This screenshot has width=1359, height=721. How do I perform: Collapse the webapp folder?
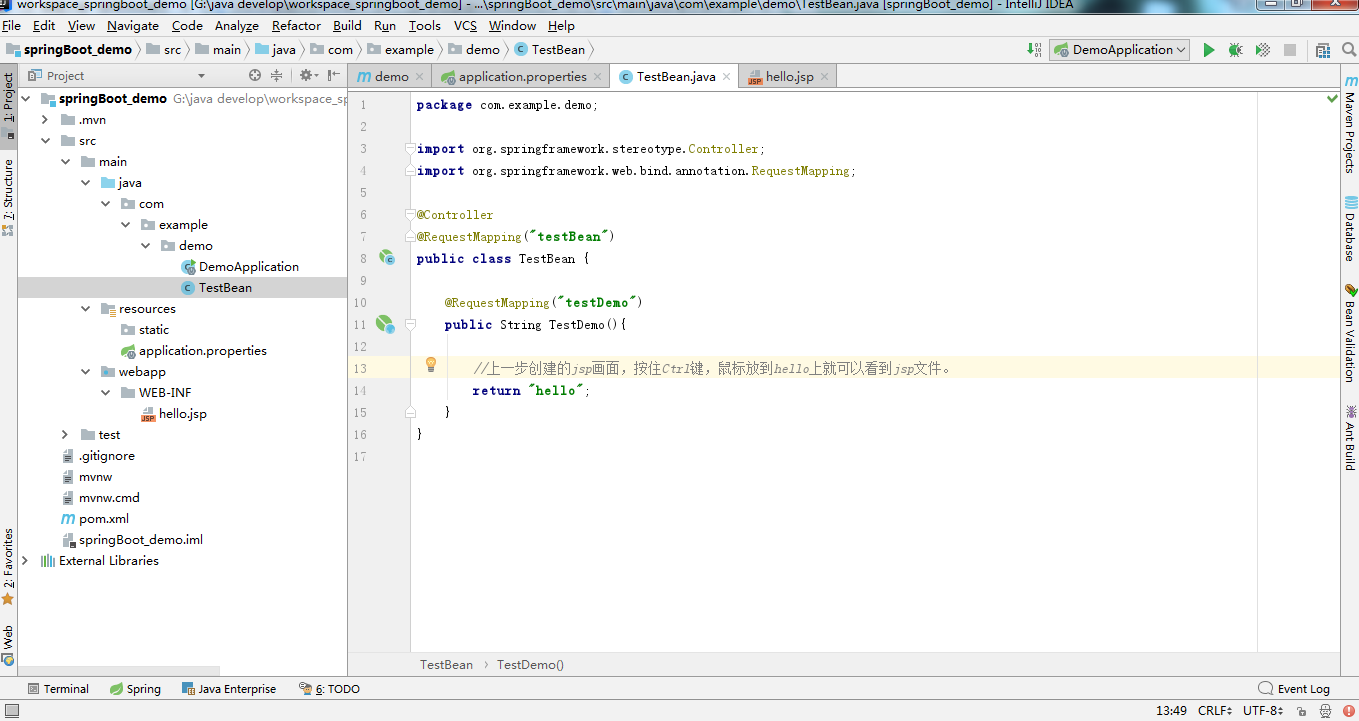[85, 372]
